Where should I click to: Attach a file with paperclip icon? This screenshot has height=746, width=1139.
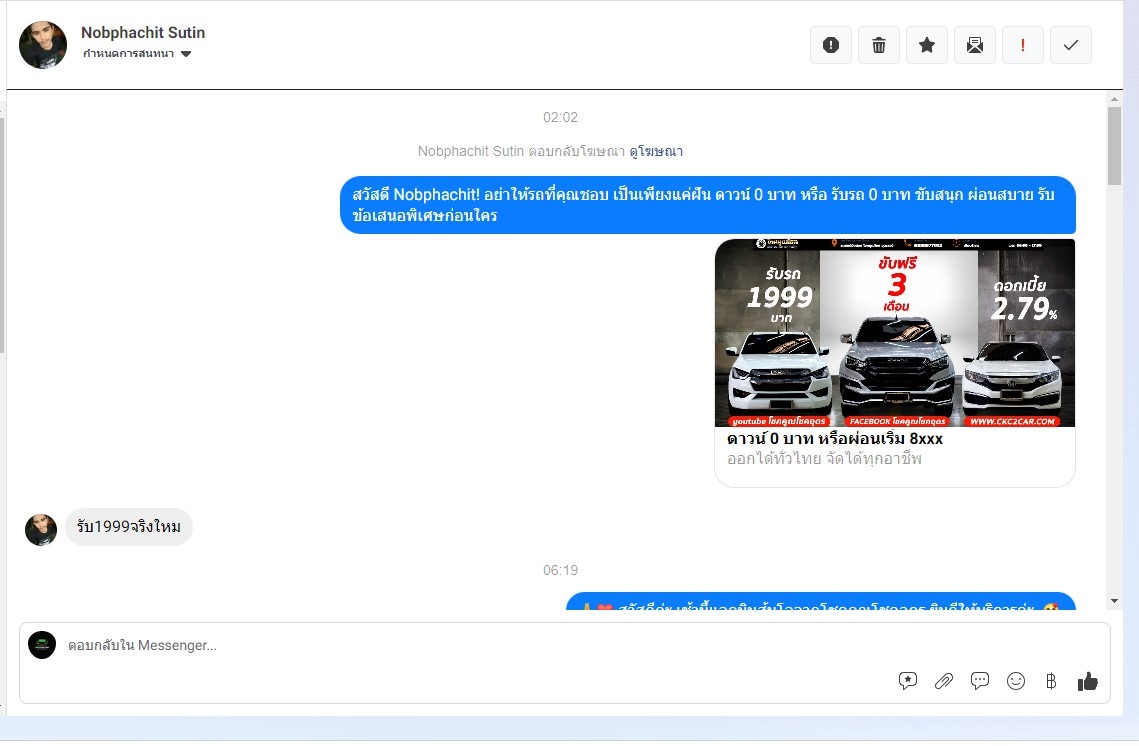944,681
